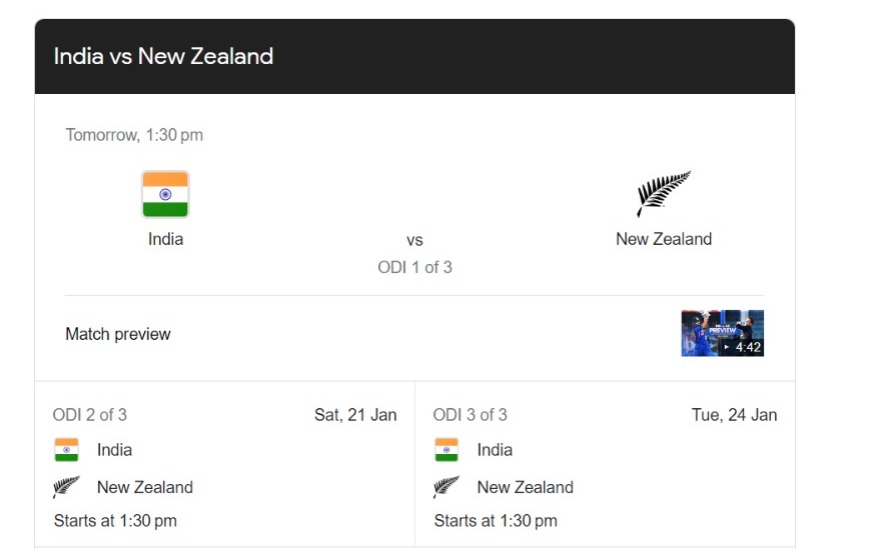Click ODI 1 of 3 series label
This screenshot has width=872, height=549.
tap(415, 267)
